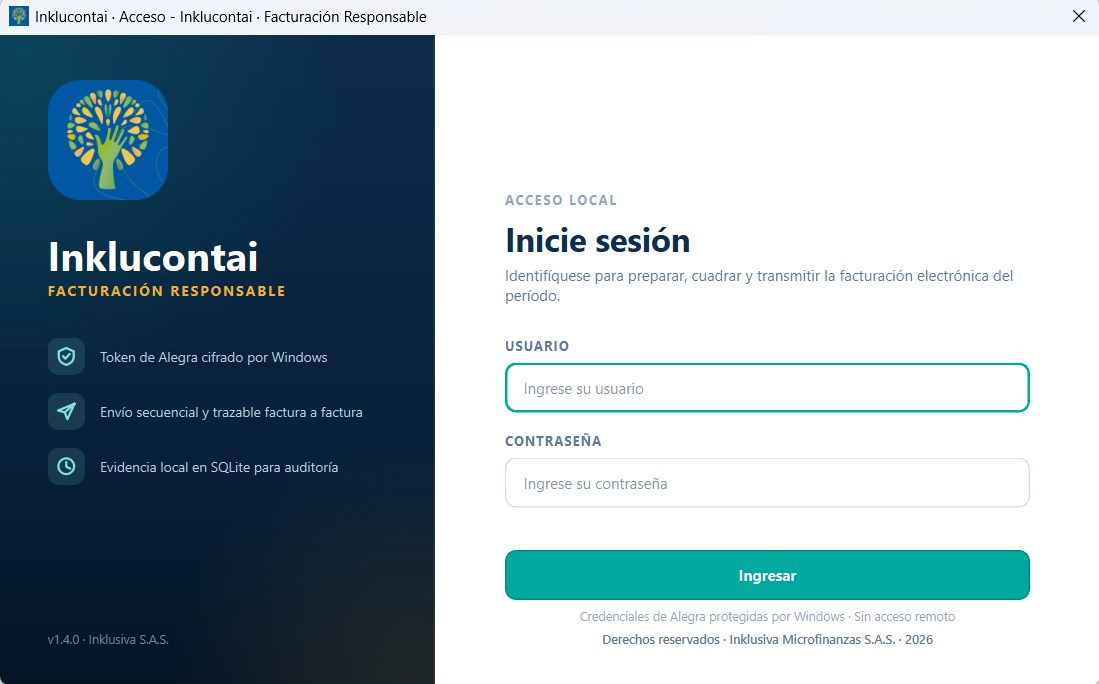The height and width of the screenshot is (684, 1099).
Task: Click 'Envío secuencial y trazable factura a factura'
Action: [x=231, y=412]
